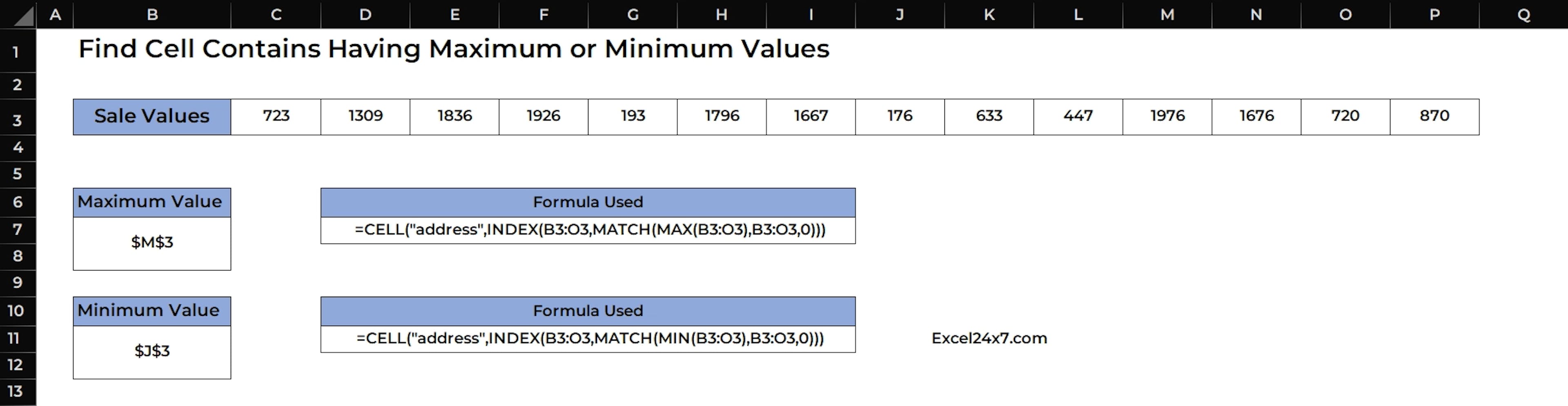1568x406 pixels.
Task: Select column I header
Action: click(x=811, y=15)
